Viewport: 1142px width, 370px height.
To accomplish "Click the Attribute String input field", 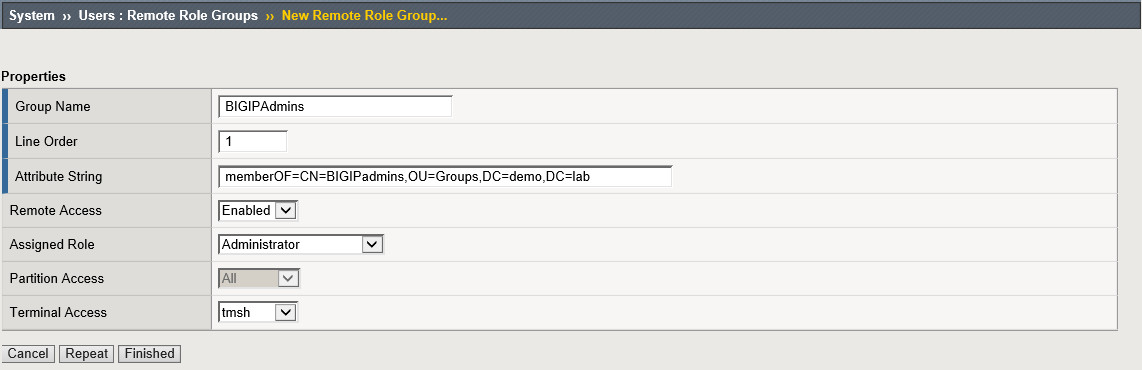I will click(445, 176).
